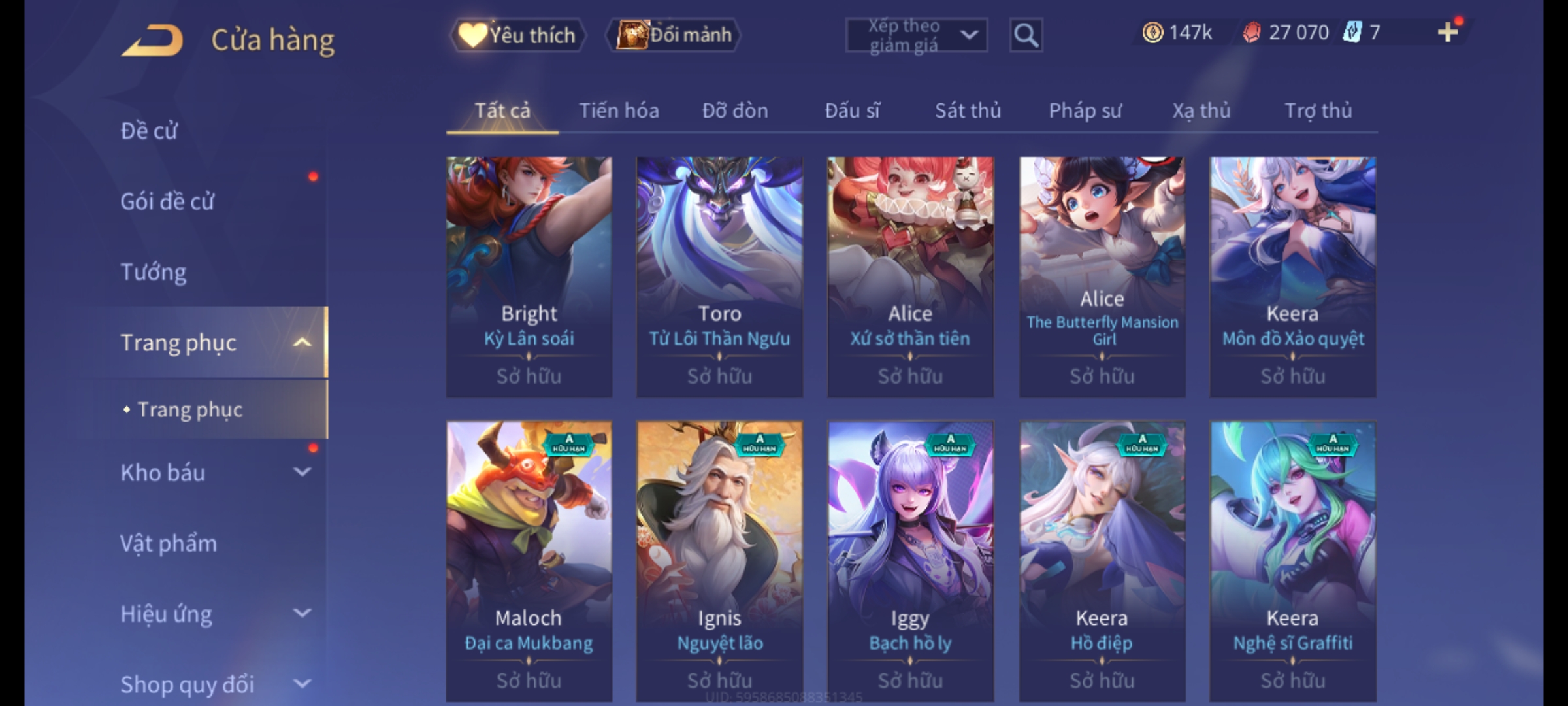Switch to the Pháp sư tab
The image size is (1568, 706).
click(1085, 110)
